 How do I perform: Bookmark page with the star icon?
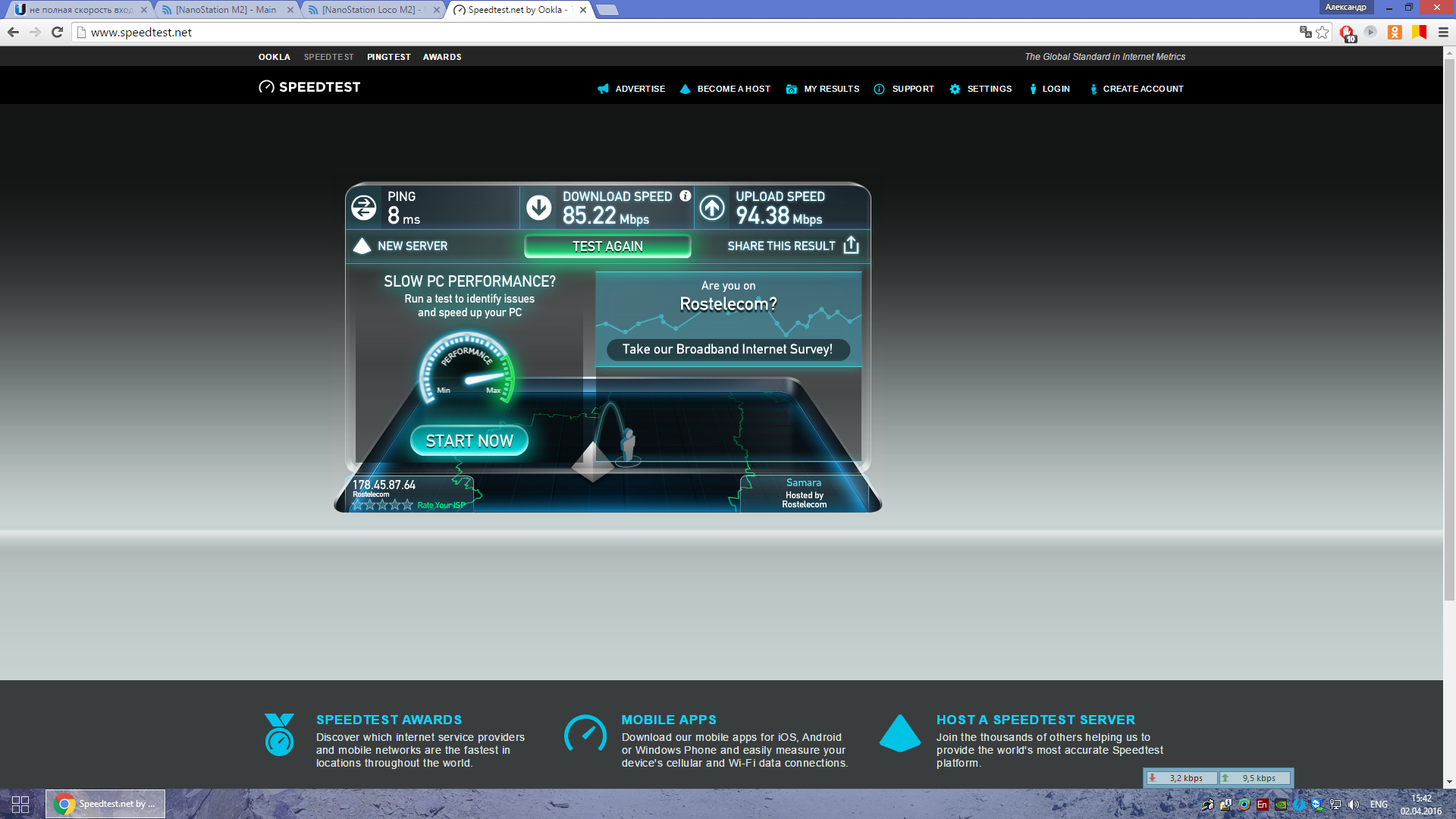tap(1323, 32)
